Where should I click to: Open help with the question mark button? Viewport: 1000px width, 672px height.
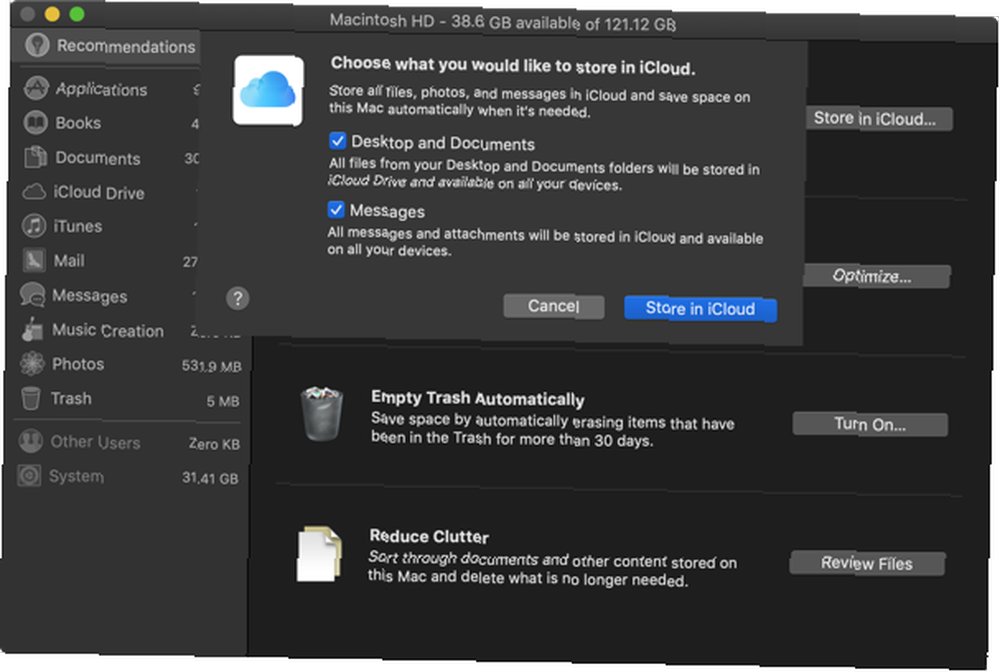pyautogui.click(x=238, y=298)
